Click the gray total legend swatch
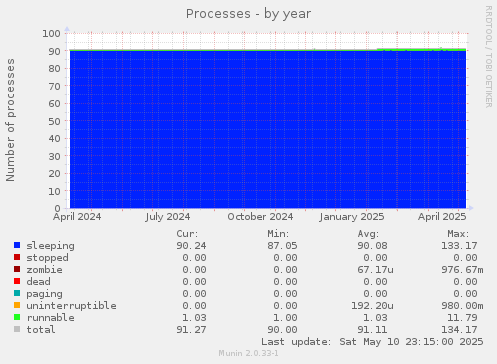This screenshot has height=364, width=497. (x=17, y=329)
